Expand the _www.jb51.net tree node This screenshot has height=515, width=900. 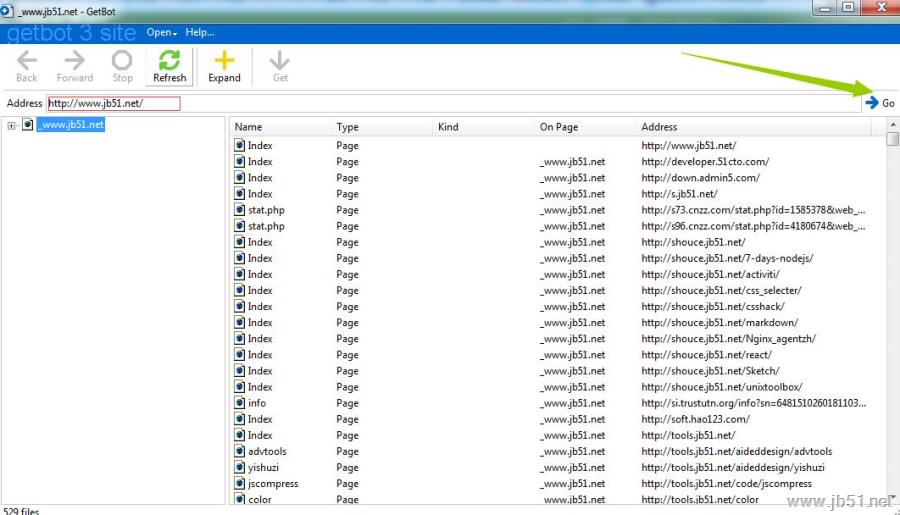[11, 125]
